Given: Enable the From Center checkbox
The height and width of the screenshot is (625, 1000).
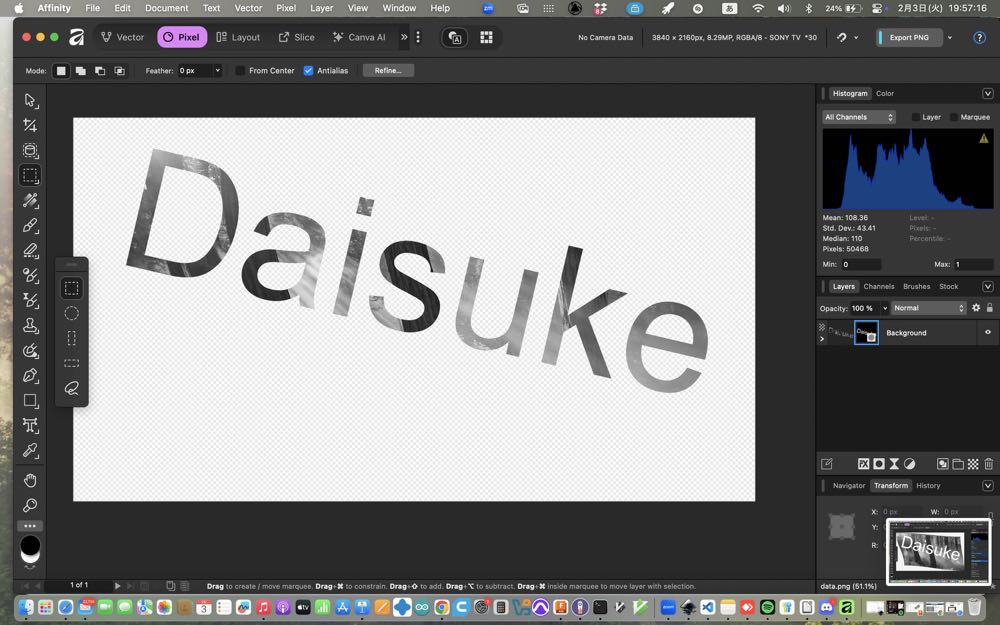Looking at the screenshot, I should tap(241, 71).
